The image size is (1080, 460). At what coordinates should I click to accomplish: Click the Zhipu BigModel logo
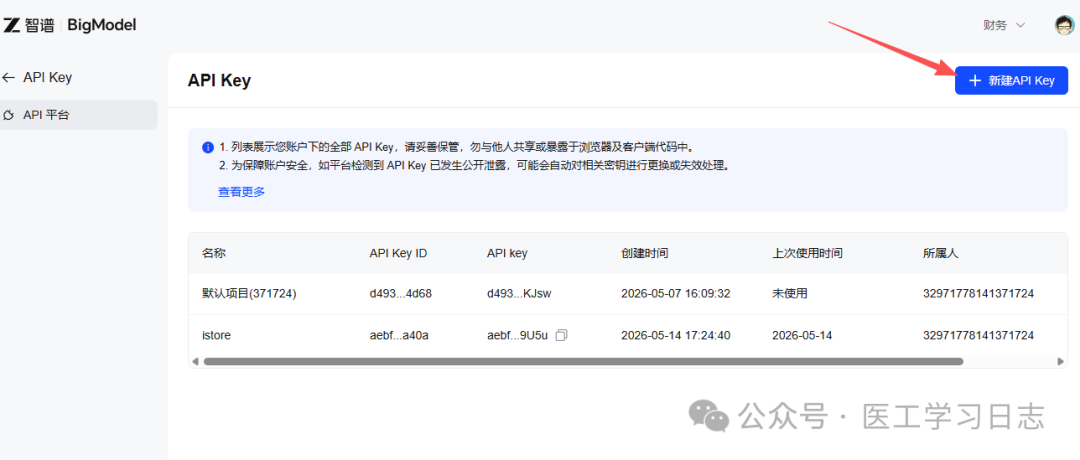(x=69, y=25)
